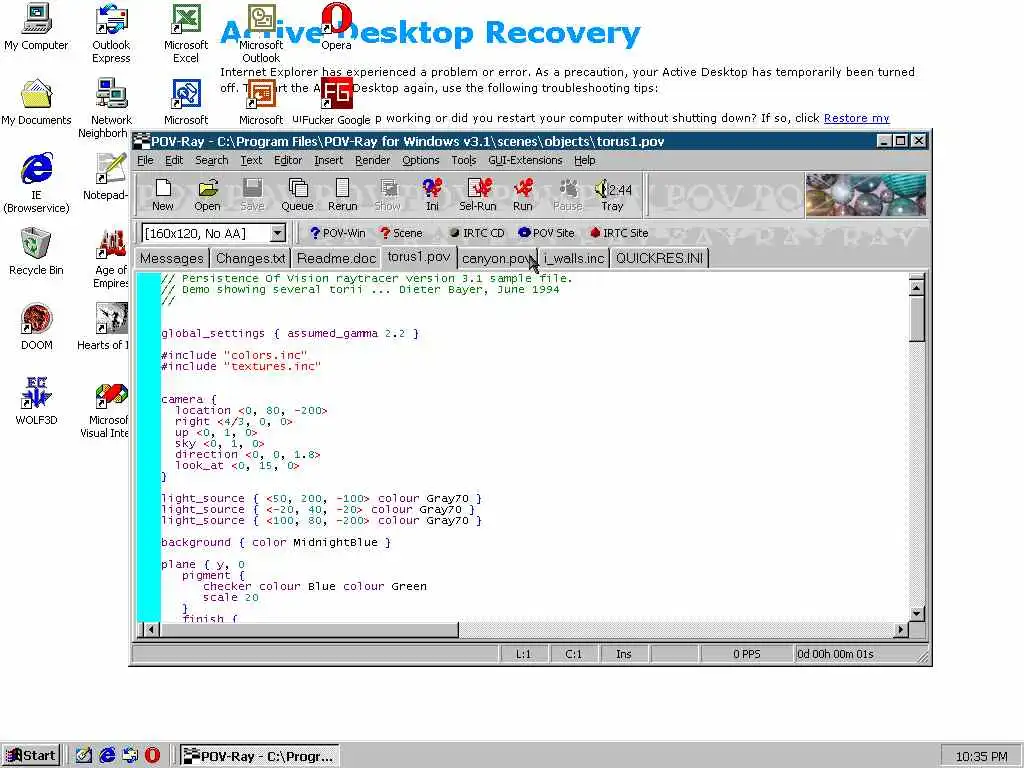Switch to the Messages tab
Screen dimensions: 1024x768
coord(172,259)
